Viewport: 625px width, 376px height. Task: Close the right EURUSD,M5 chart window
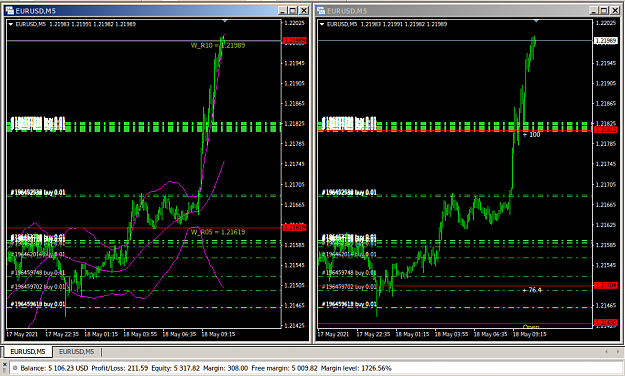(615, 11)
